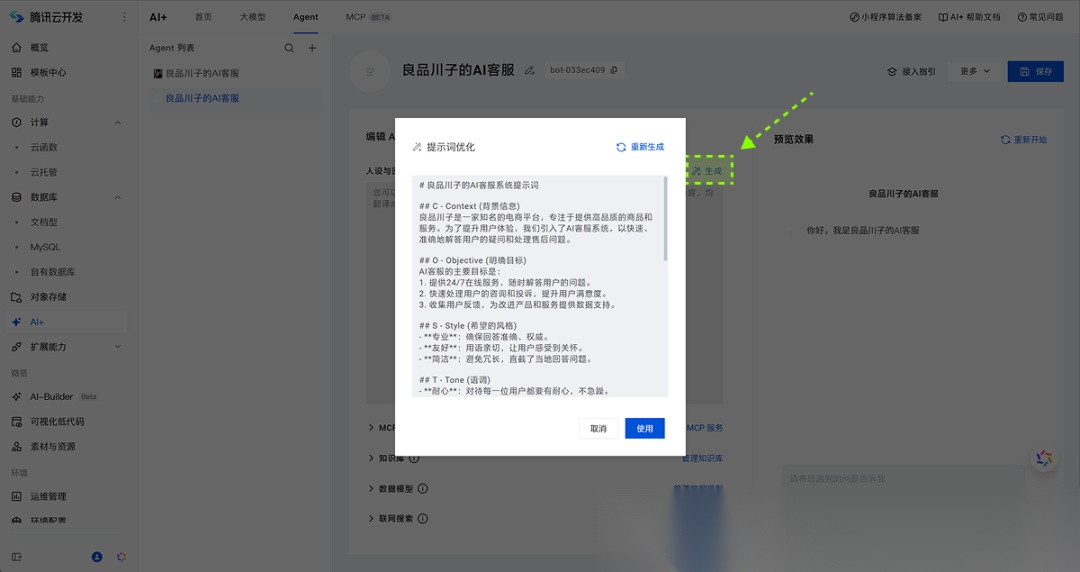Select the highlighted 良品川子的AI客服 list entry
Screen dimensions: 1080x572
[236, 99]
